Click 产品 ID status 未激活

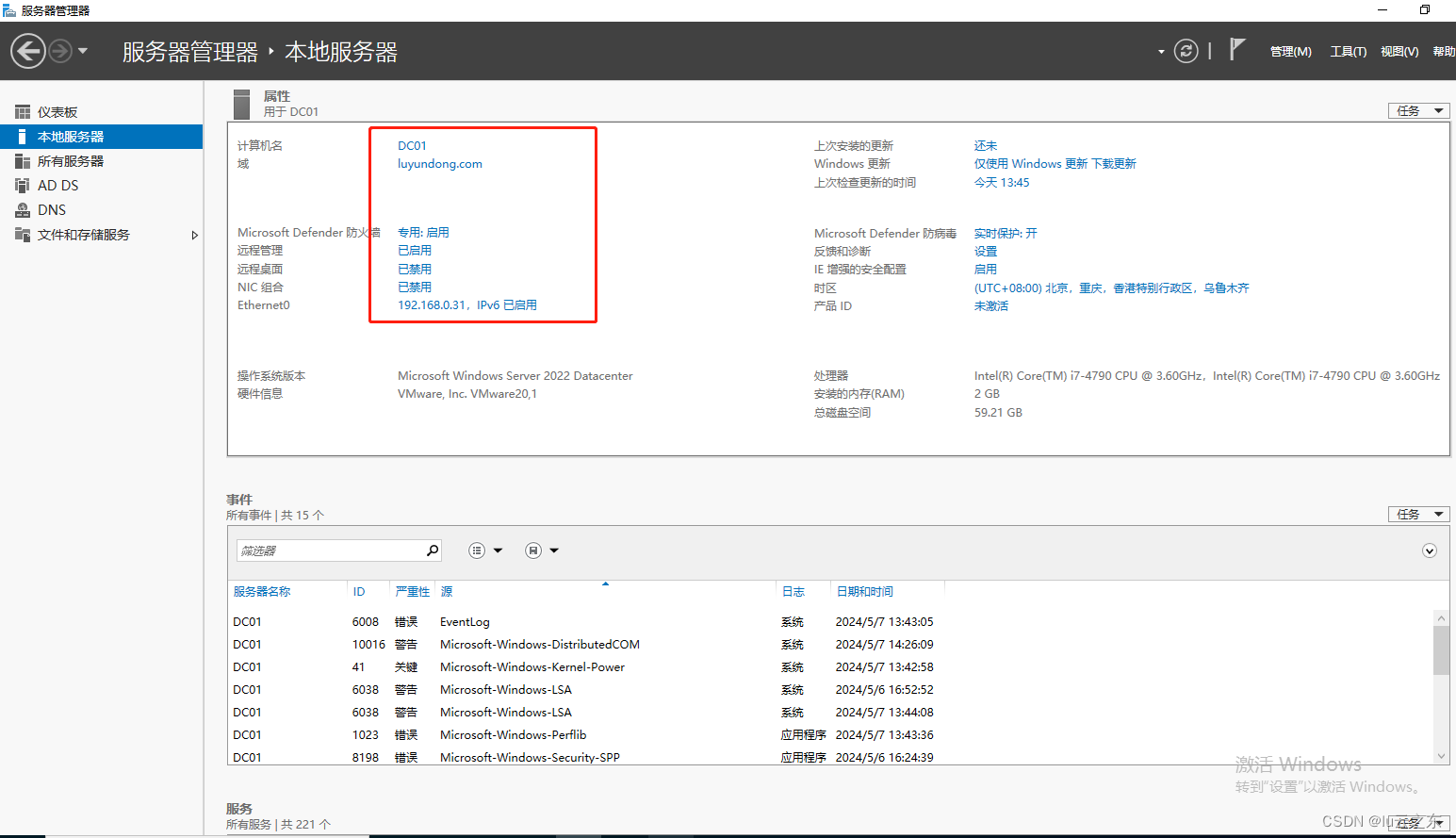coord(991,306)
